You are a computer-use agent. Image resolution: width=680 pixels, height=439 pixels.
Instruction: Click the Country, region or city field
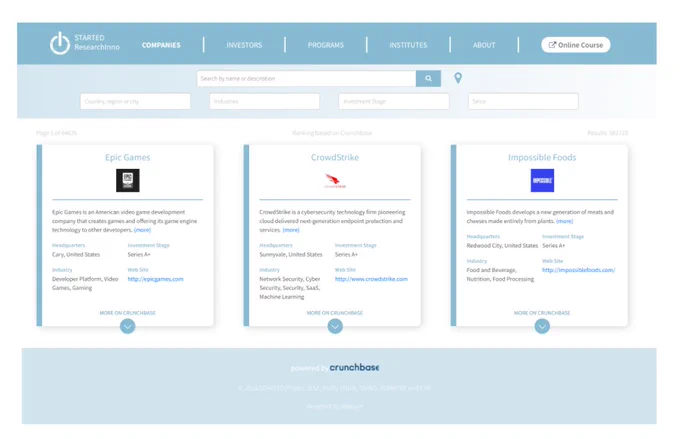click(x=135, y=101)
